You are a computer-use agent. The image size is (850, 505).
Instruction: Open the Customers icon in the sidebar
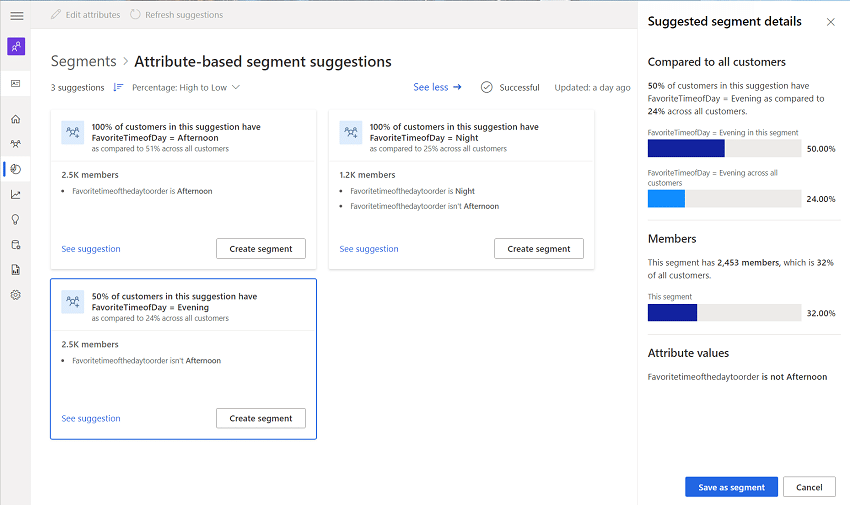(x=16, y=144)
